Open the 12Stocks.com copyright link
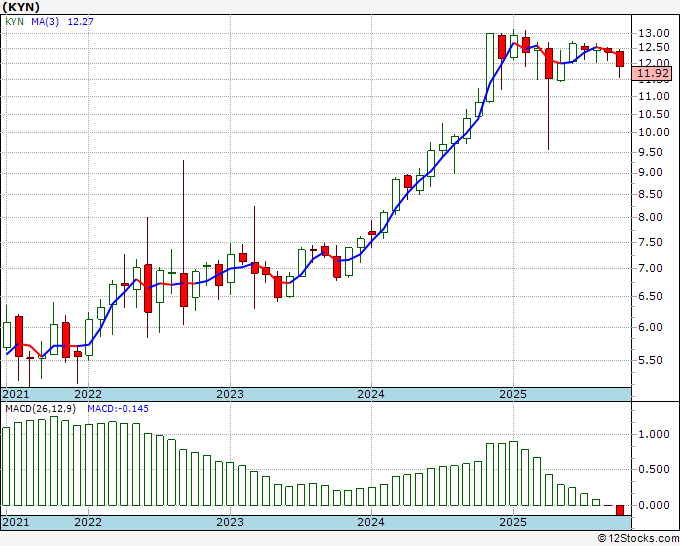Screen dimensions: 680x546 (636, 539)
